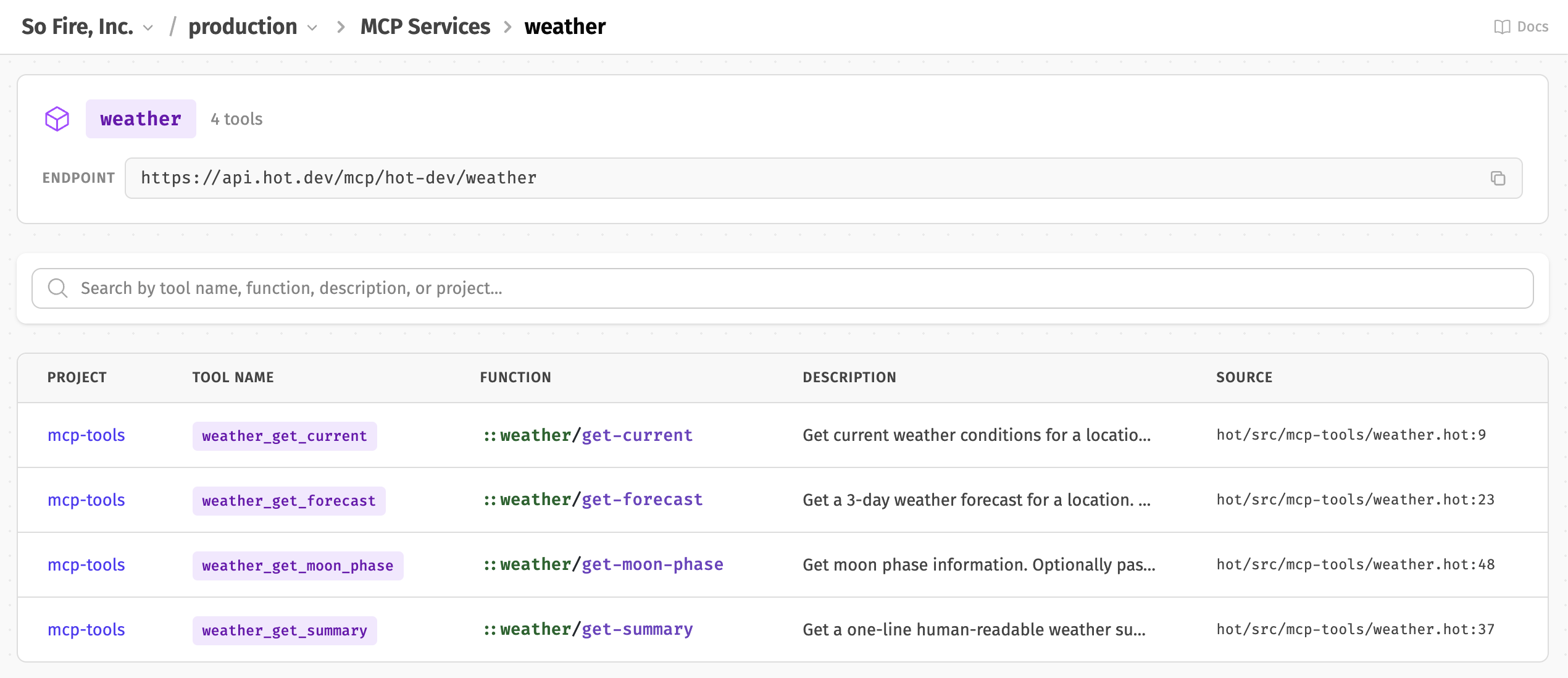Click weather_get_moon_phase tool name tag

coord(298,566)
